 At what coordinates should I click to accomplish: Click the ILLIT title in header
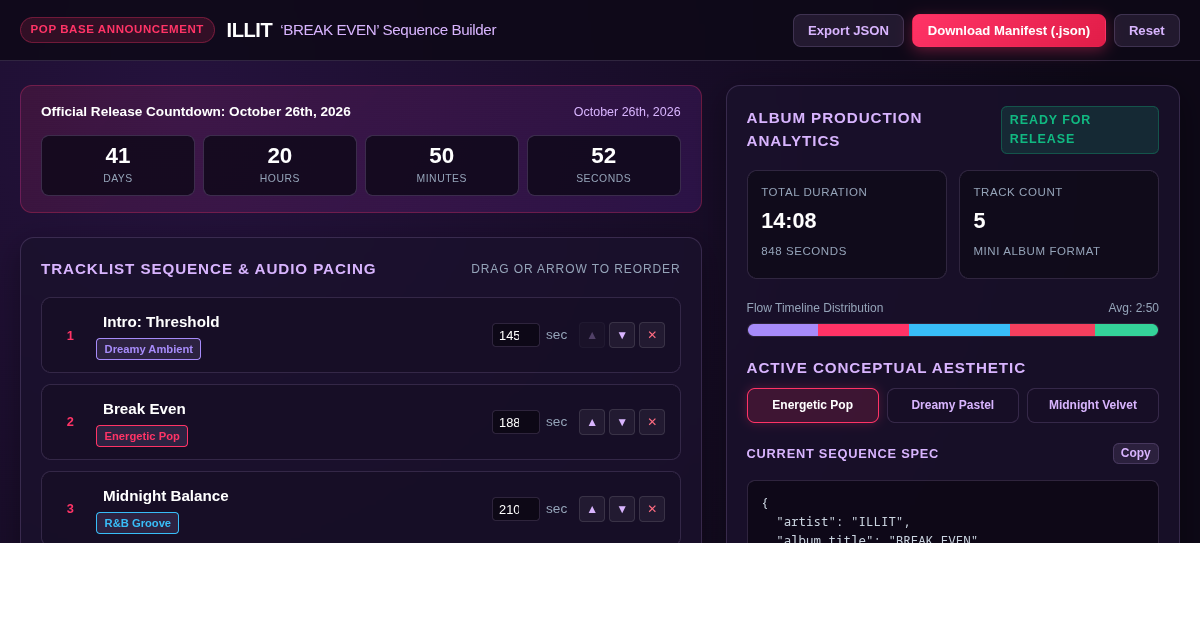pos(249,30)
